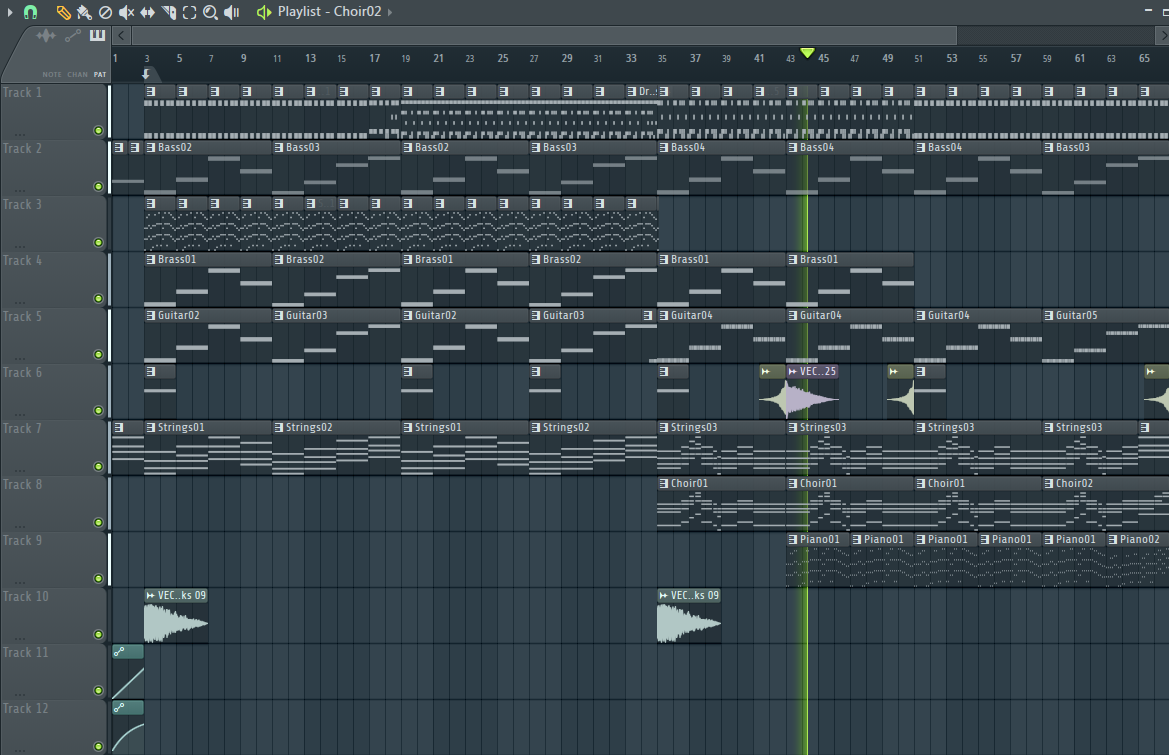Select the Mute tool
The height and width of the screenshot is (755, 1169).
(x=126, y=12)
